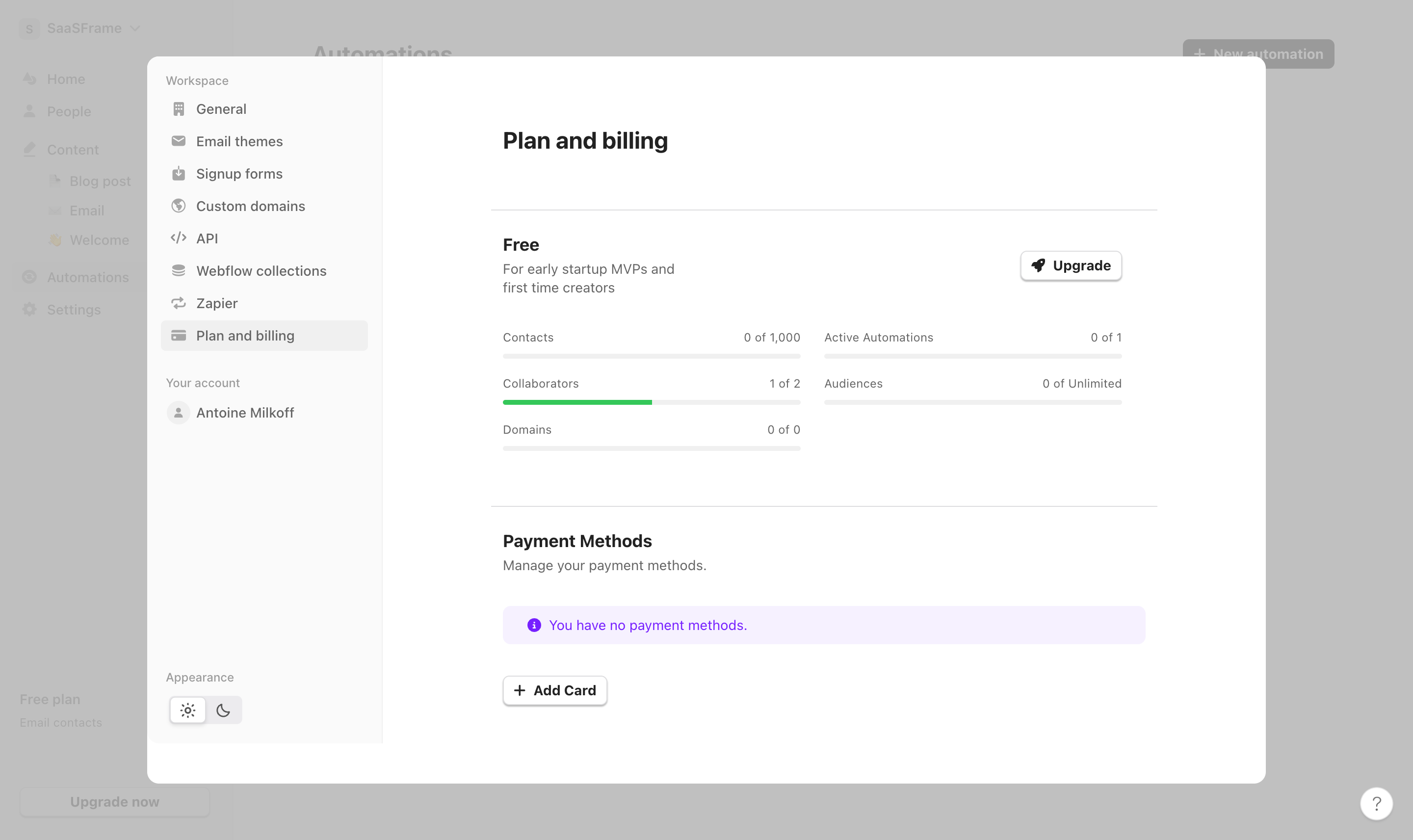Click Antoine Milkoff's avatar icon
The image size is (1413, 840).
click(x=178, y=413)
